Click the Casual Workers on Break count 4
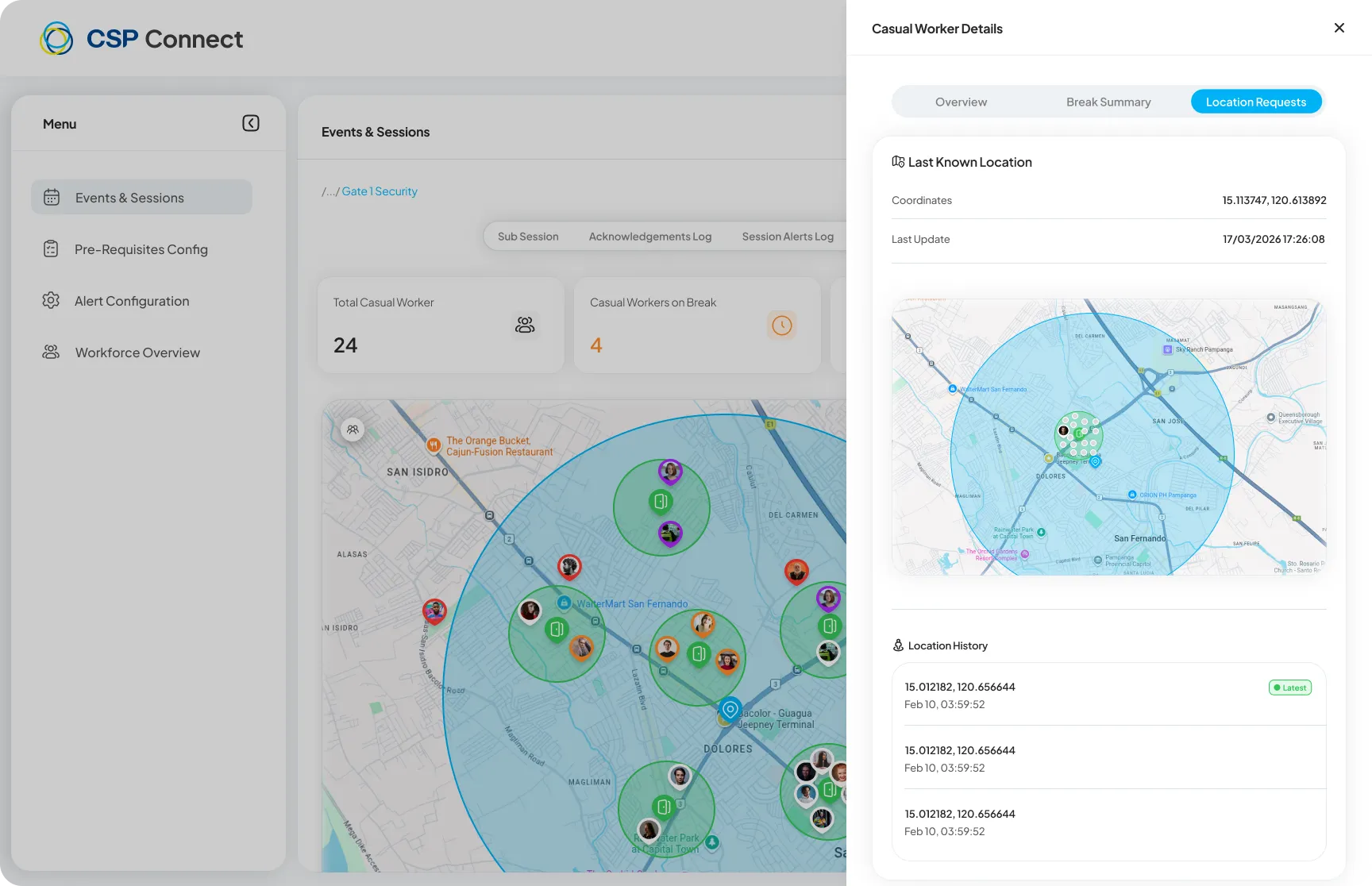 596,345
